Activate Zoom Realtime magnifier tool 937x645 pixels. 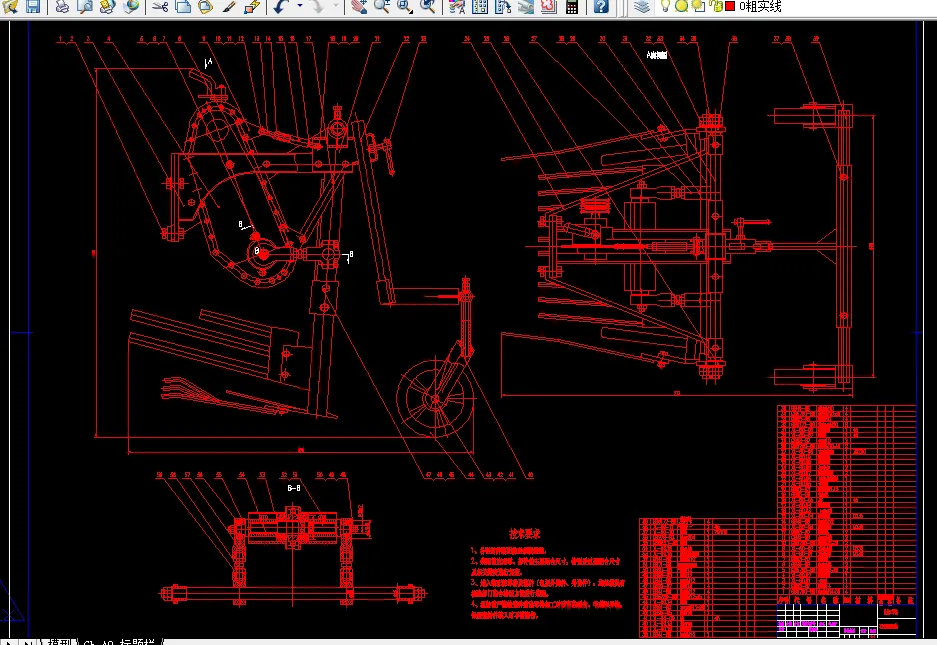click(x=382, y=6)
